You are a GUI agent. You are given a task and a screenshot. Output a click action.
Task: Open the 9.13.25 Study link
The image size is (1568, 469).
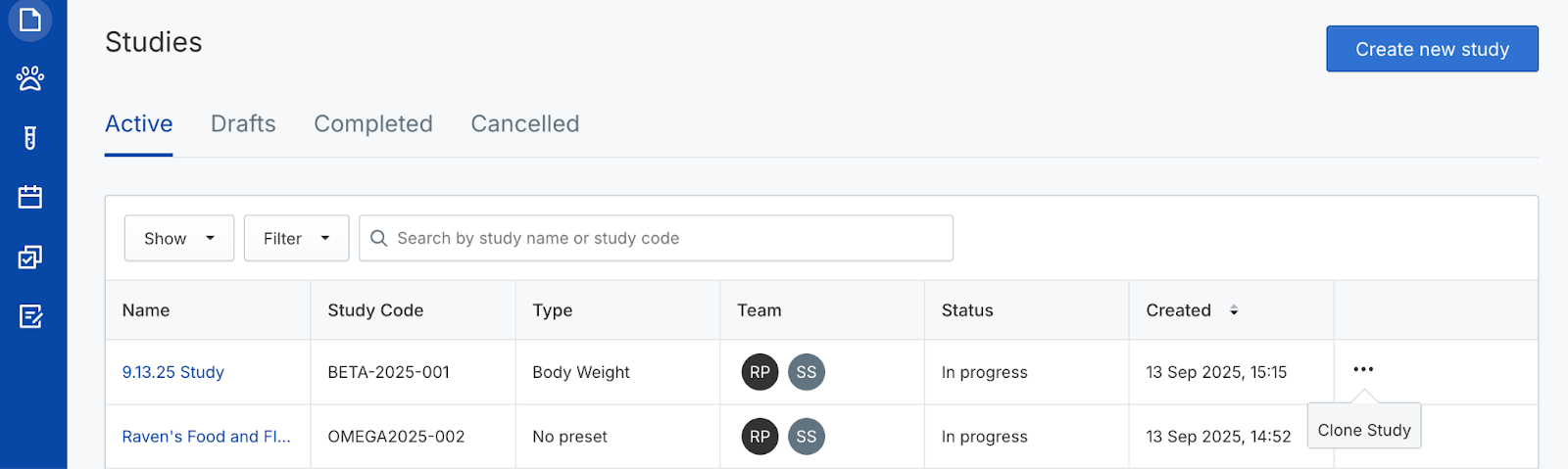coord(173,372)
